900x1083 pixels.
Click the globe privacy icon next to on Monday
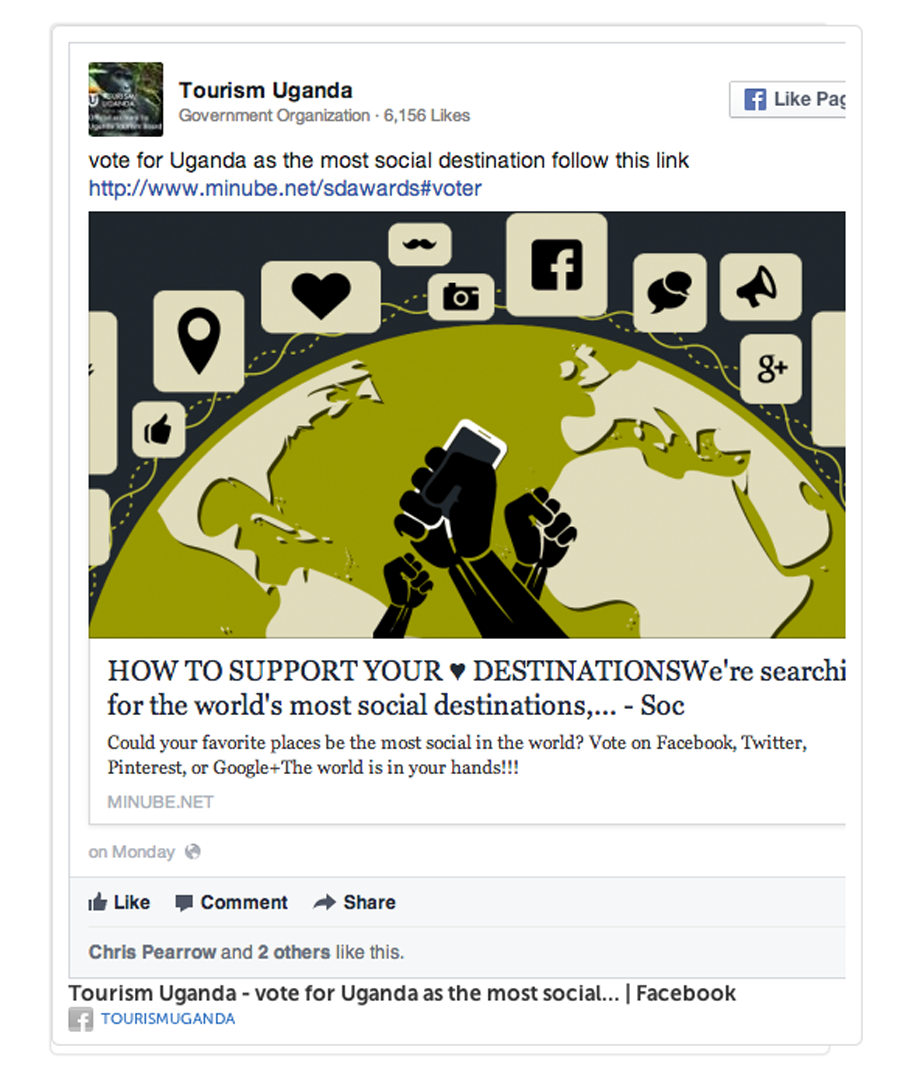(193, 852)
